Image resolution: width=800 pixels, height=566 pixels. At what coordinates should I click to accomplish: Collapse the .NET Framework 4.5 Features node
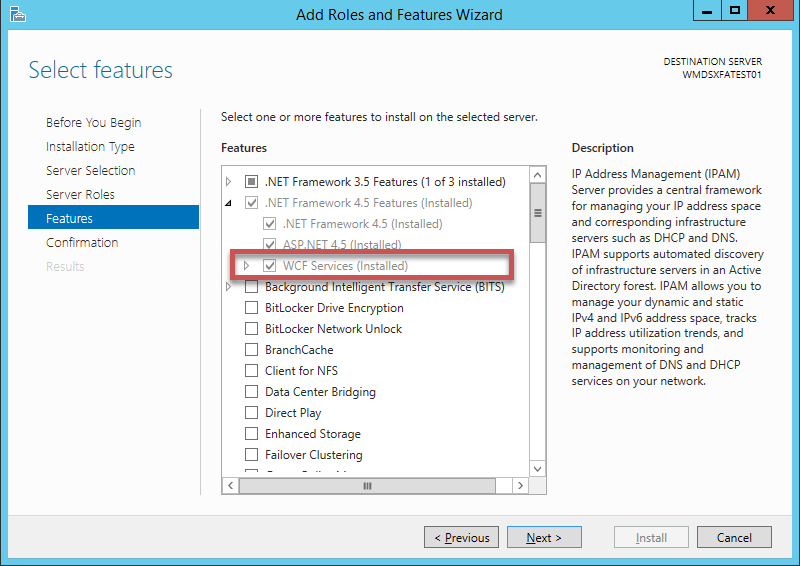[229, 203]
